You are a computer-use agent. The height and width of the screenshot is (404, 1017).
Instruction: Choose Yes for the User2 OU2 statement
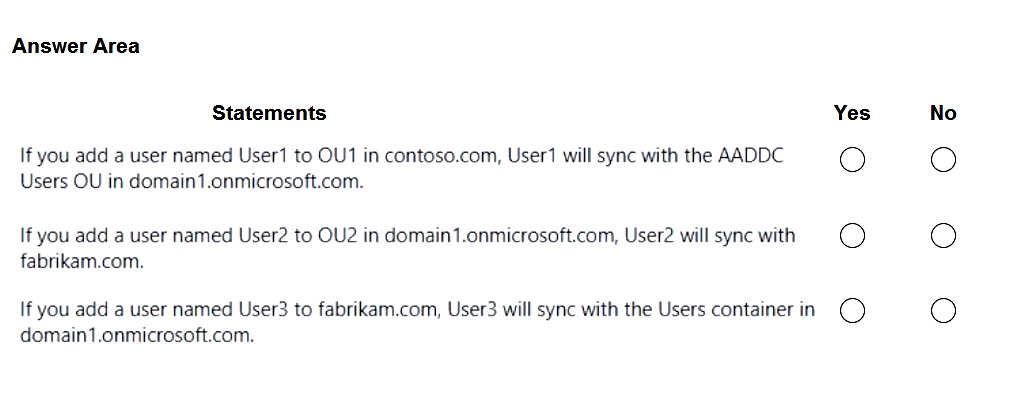pos(852,236)
